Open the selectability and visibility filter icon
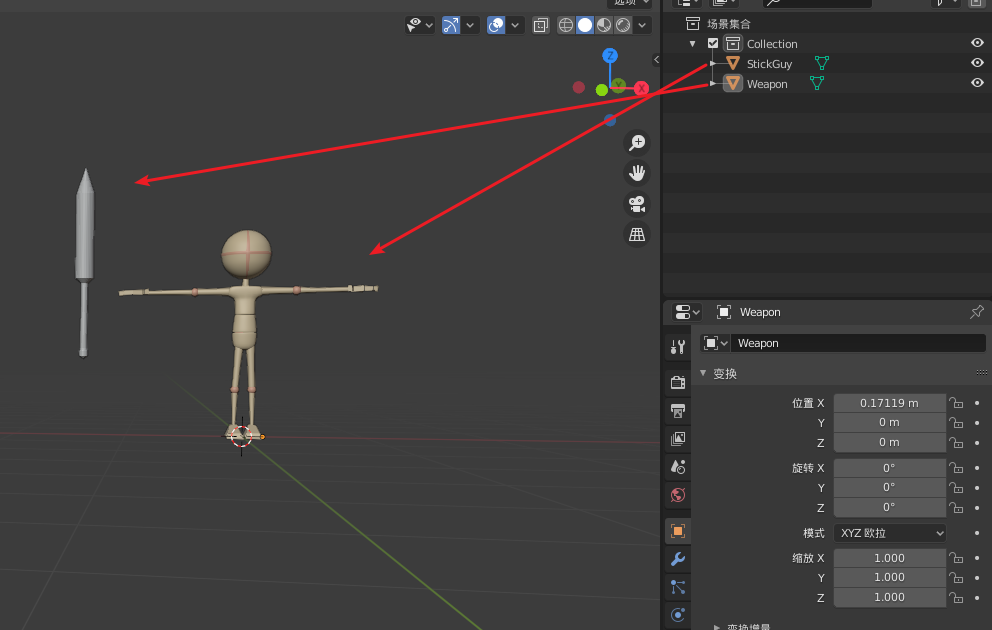The image size is (992, 630). [414, 25]
